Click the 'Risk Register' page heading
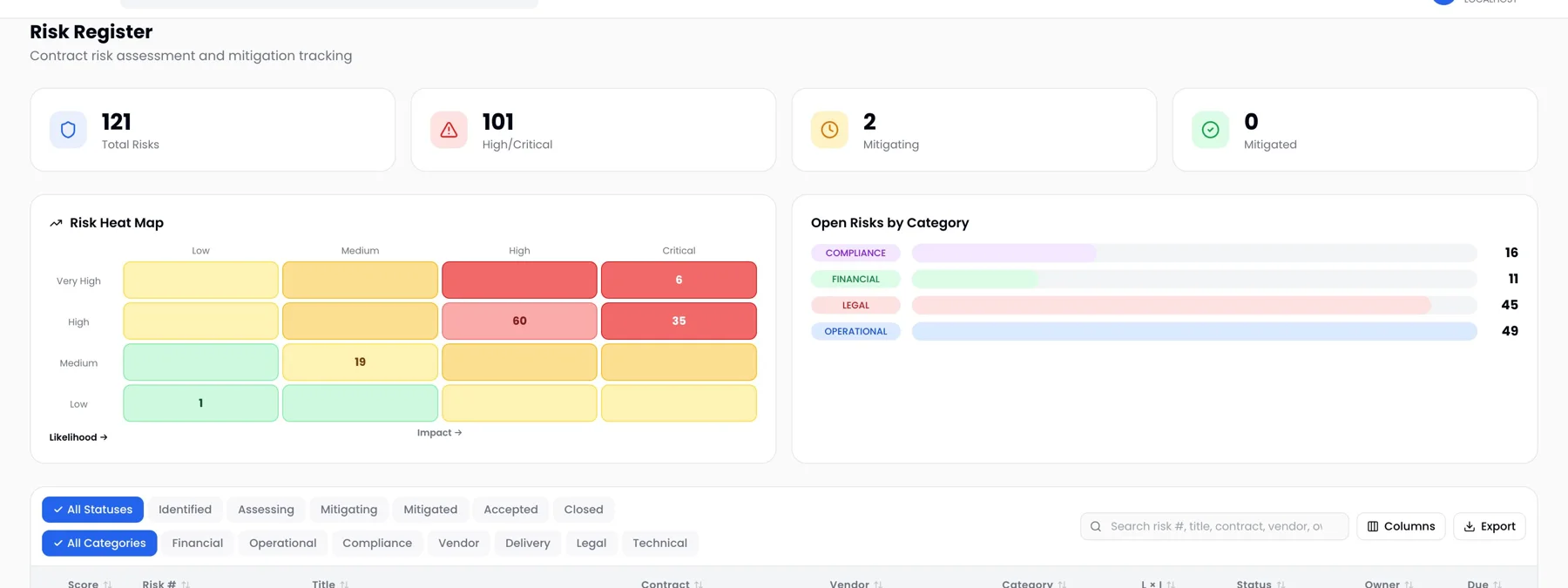1568x588 pixels. 91,32
